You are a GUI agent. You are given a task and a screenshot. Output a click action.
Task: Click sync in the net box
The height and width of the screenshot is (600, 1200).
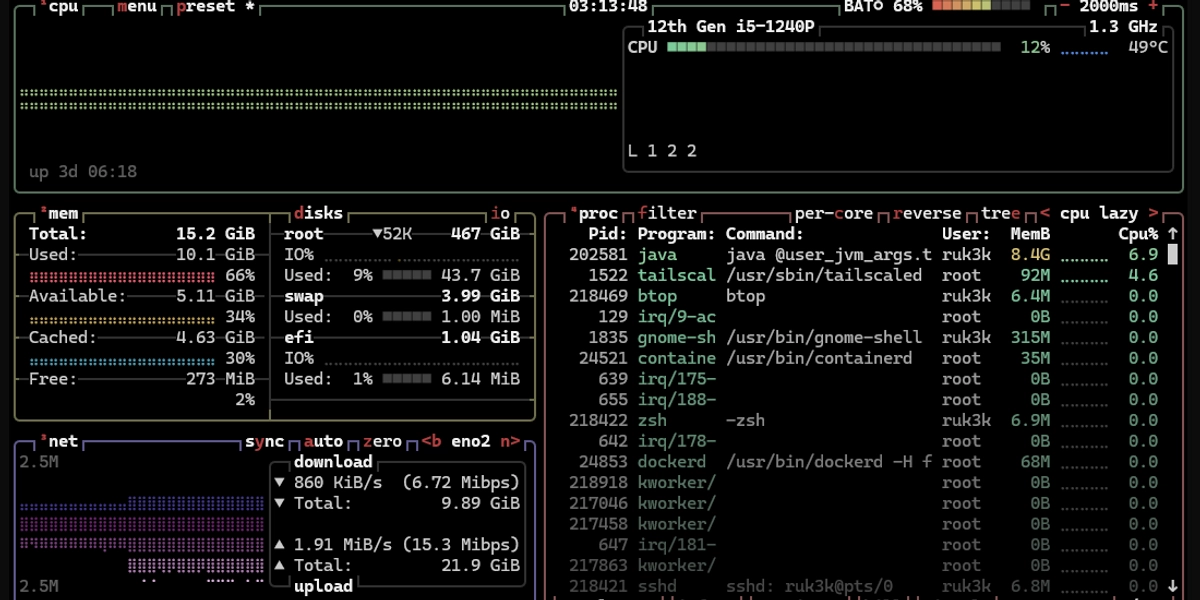(265, 441)
